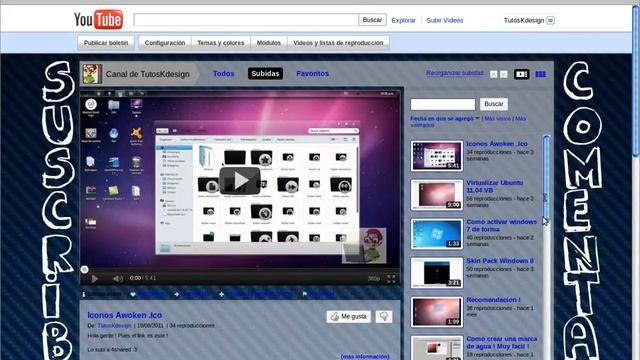Click the large play overlay on video

click(x=240, y=180)
